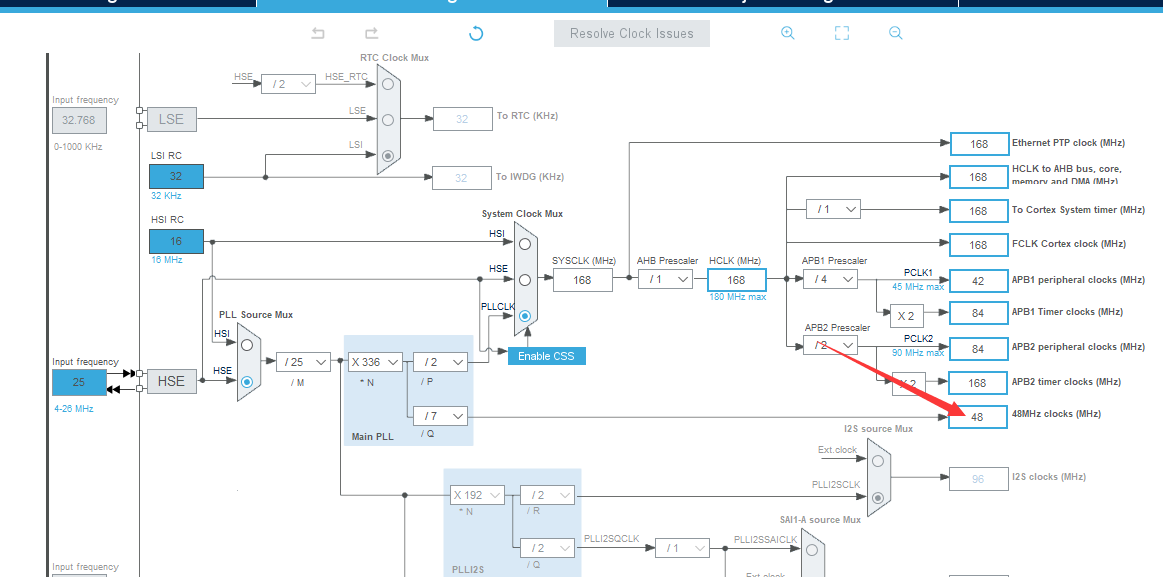Click the undo arrow icon

coord(318,33)
